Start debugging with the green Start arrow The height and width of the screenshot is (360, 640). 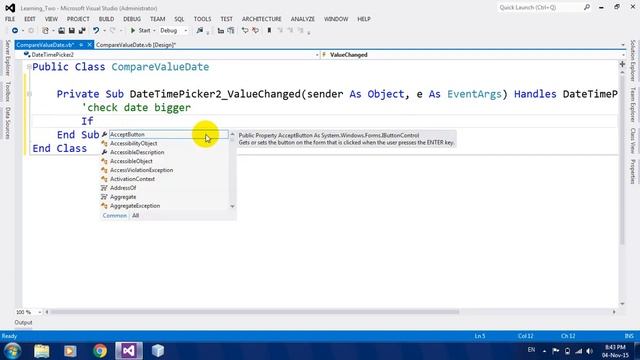(x=133, y=31)
